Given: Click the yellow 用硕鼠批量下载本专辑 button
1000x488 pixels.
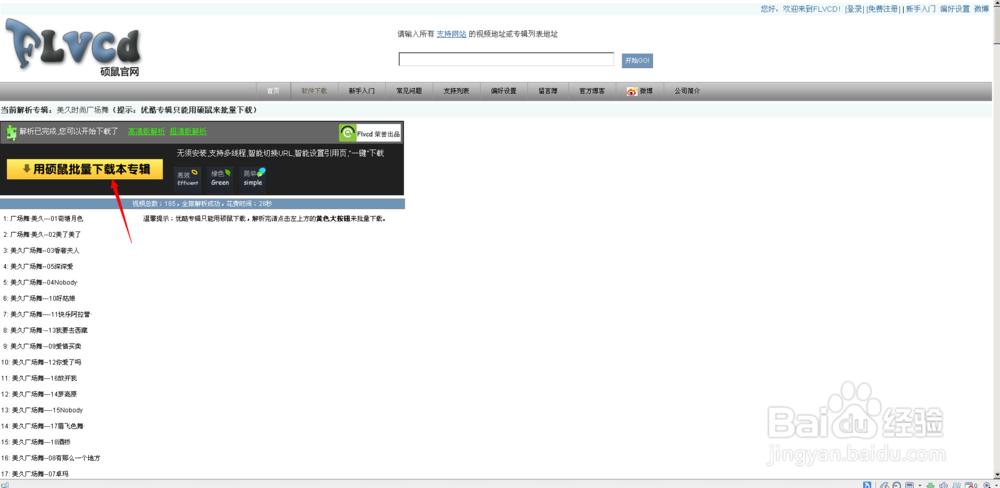Looking at the screenshot, I should click(85, 169).
